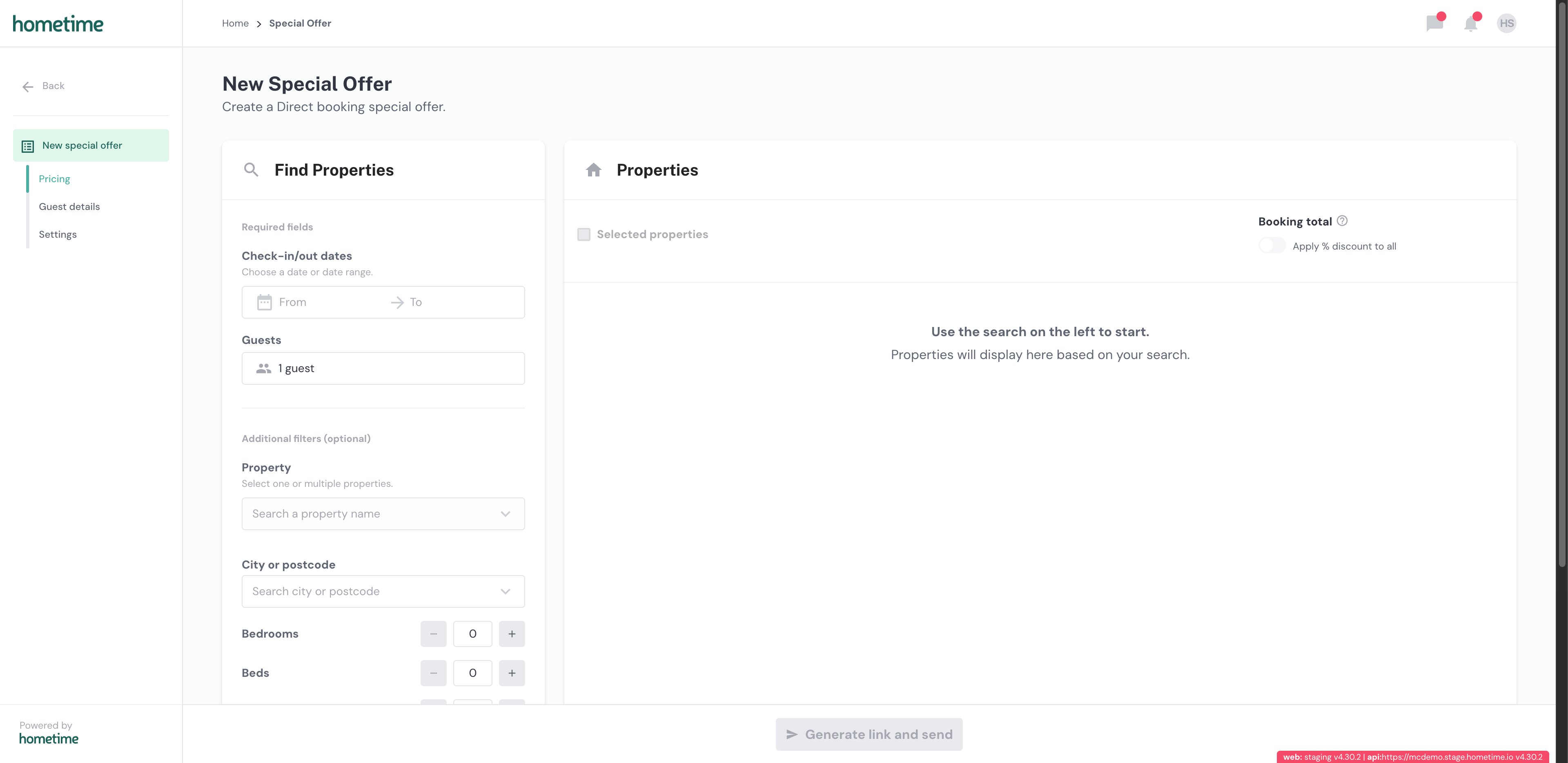Click the Back link

[x=53, y=86]
